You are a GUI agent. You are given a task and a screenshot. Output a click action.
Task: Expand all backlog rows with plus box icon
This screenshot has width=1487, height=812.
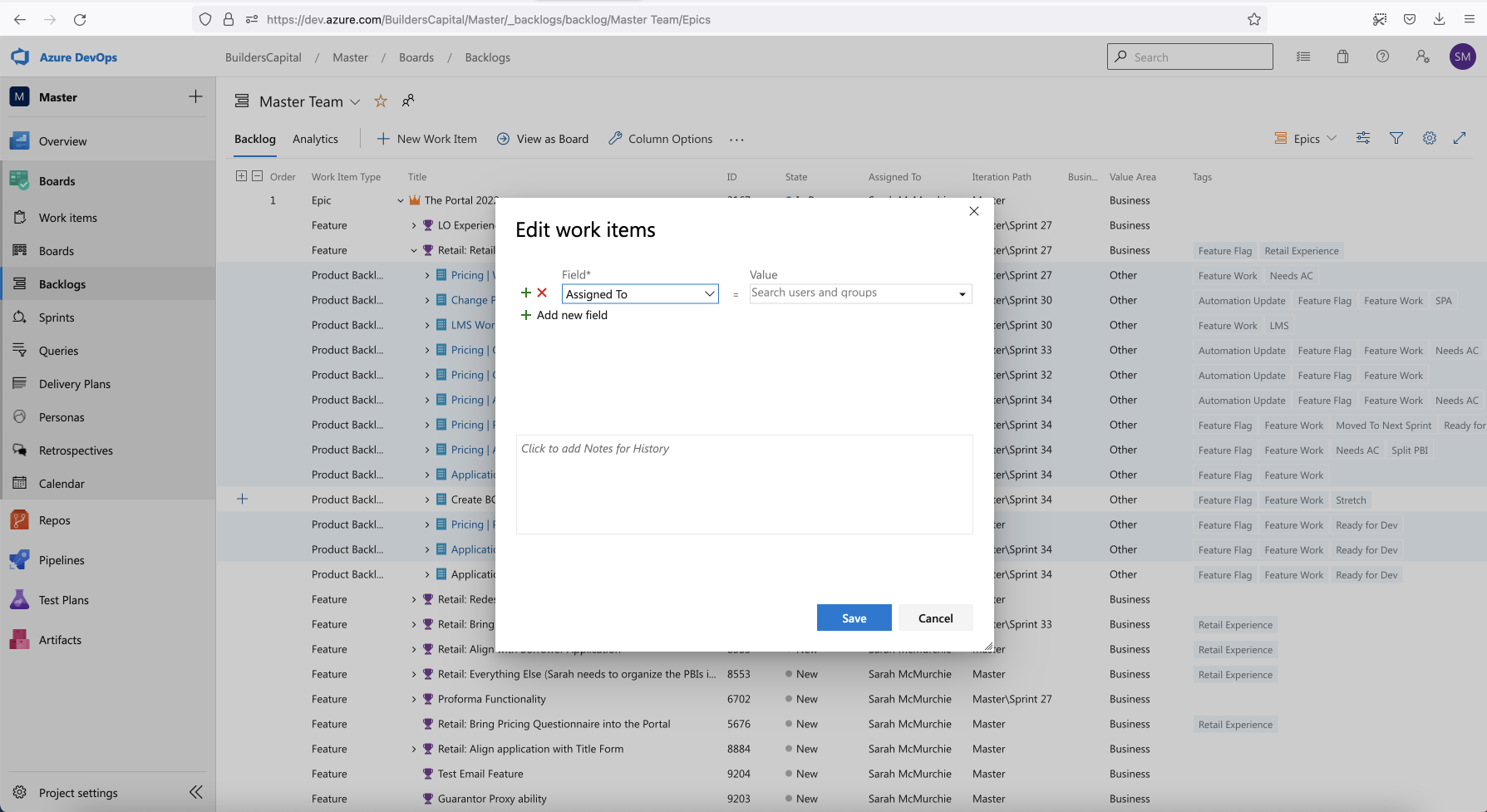pyautogui.click(x=241, y=176)
